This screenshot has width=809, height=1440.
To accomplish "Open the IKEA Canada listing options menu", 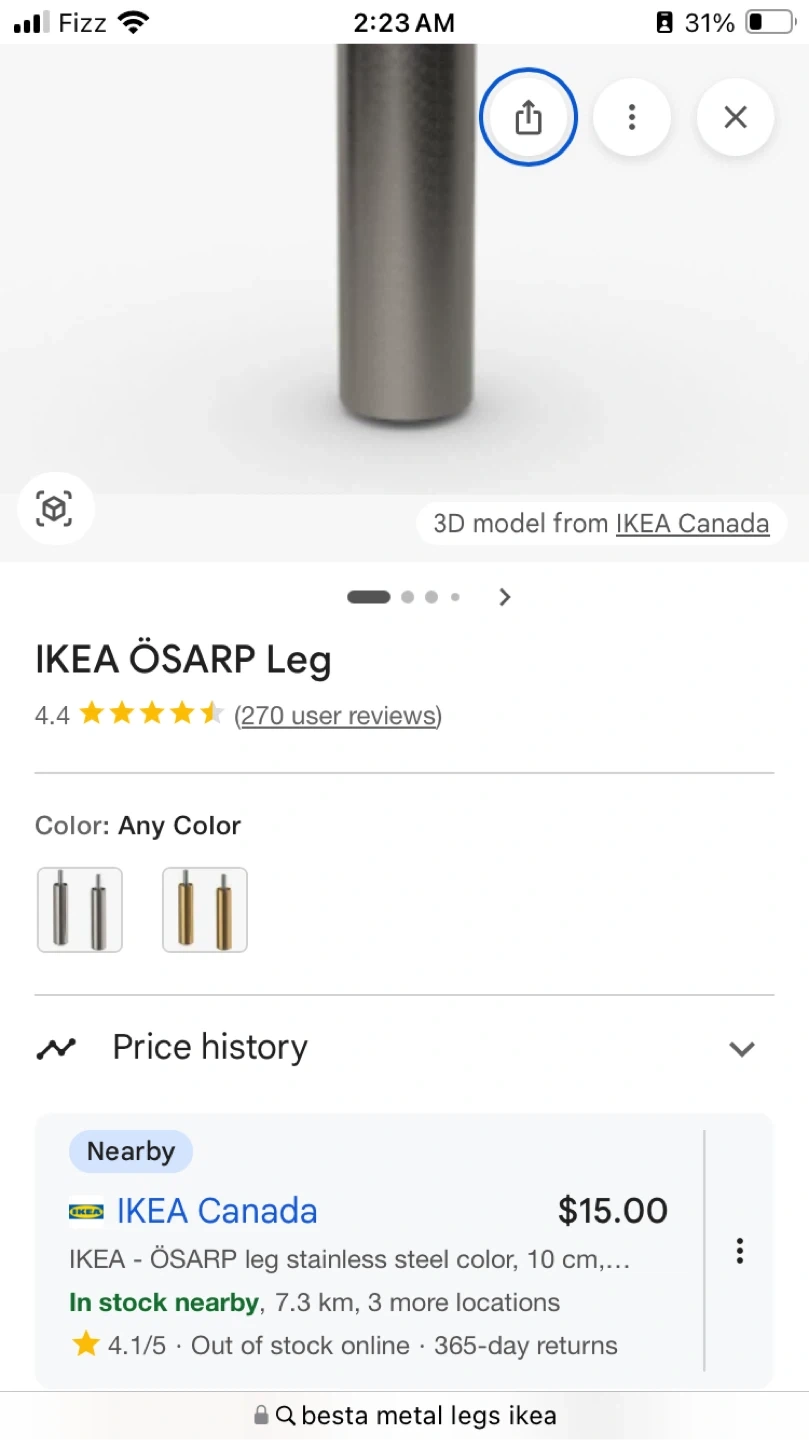I will point(739,1251).
